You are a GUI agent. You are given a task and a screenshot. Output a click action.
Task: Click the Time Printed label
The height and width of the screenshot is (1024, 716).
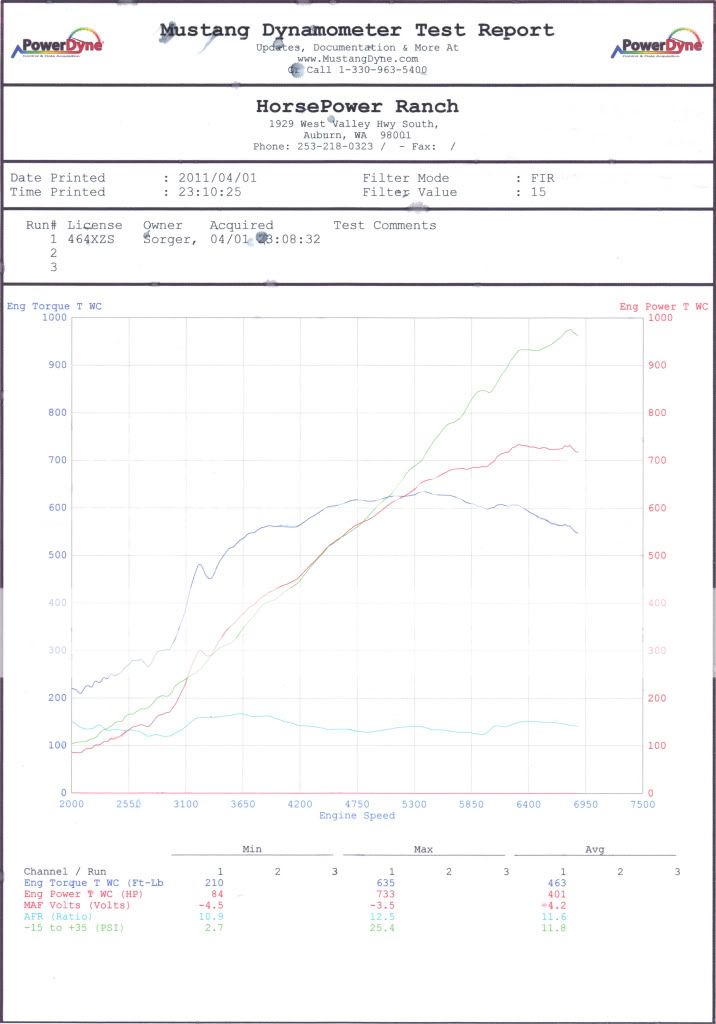pos(57,192)
